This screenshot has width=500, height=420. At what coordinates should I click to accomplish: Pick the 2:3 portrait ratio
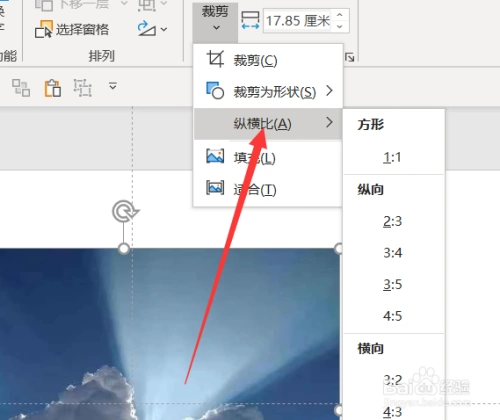click(393, 221)
